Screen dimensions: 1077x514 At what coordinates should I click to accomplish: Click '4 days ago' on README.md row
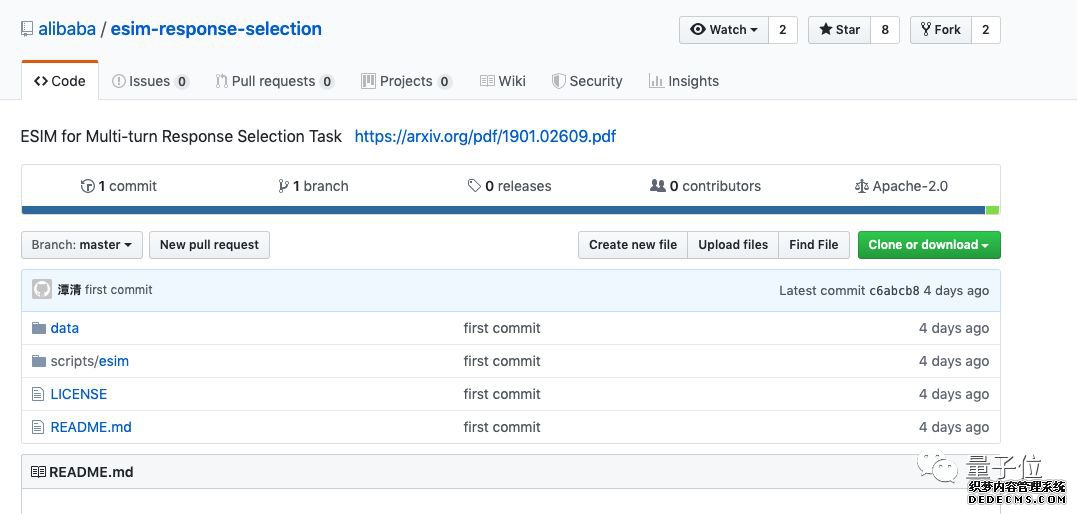pyautogui.click(x=954, y=427)
